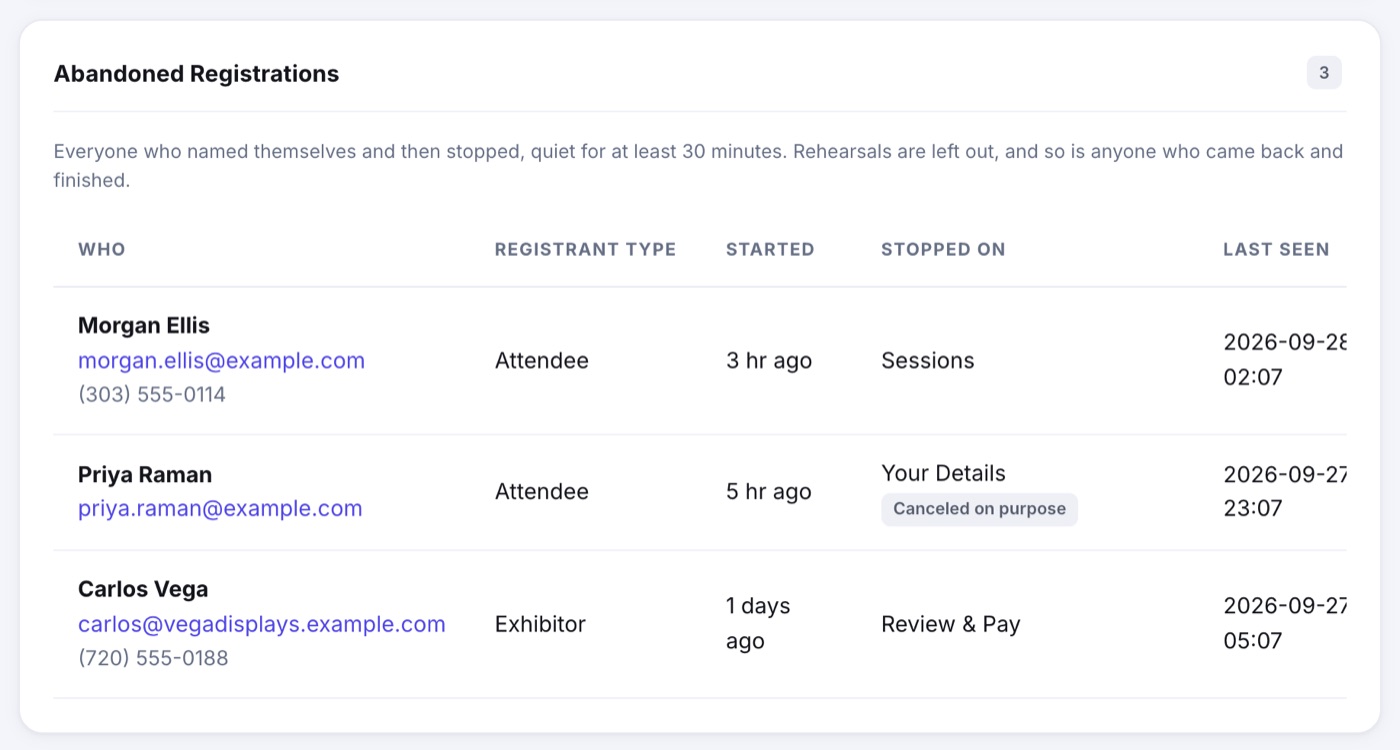This screenshot has width=1400, height=750.
Task: Click the Review & Pay stopped-on cell
Action: pyautogui.click(x=951, y=624)
